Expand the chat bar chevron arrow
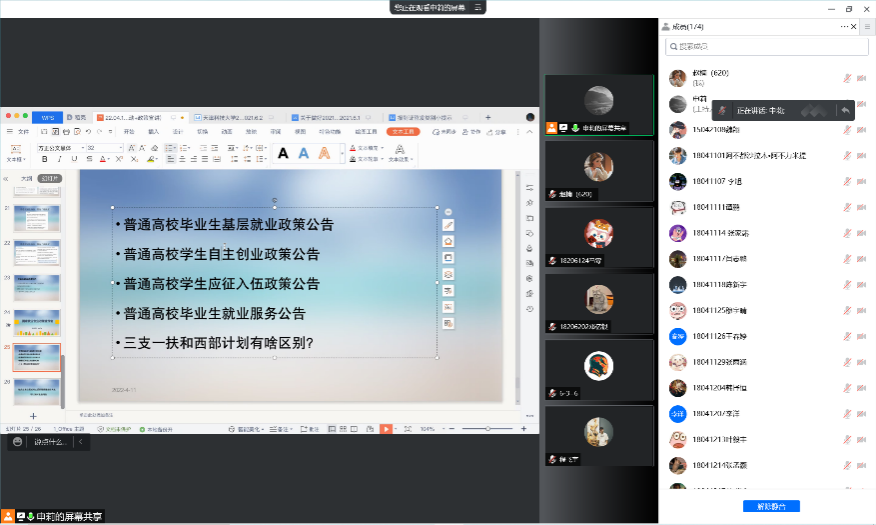Screen dimensions: 876x525 (x=79, y=441)
